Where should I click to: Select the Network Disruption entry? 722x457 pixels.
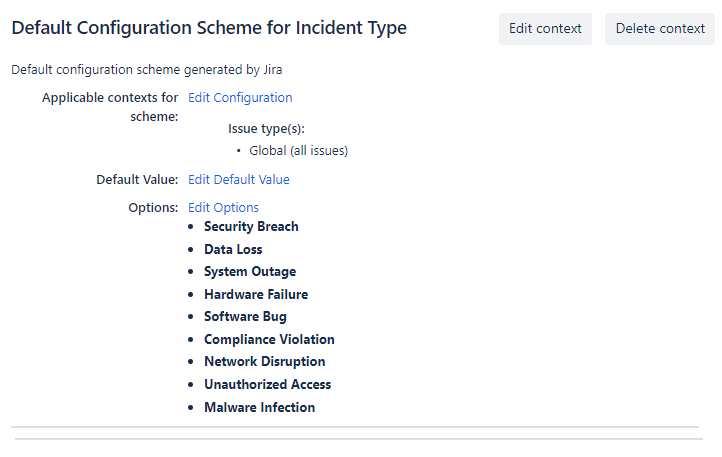[x=264, y=362]
